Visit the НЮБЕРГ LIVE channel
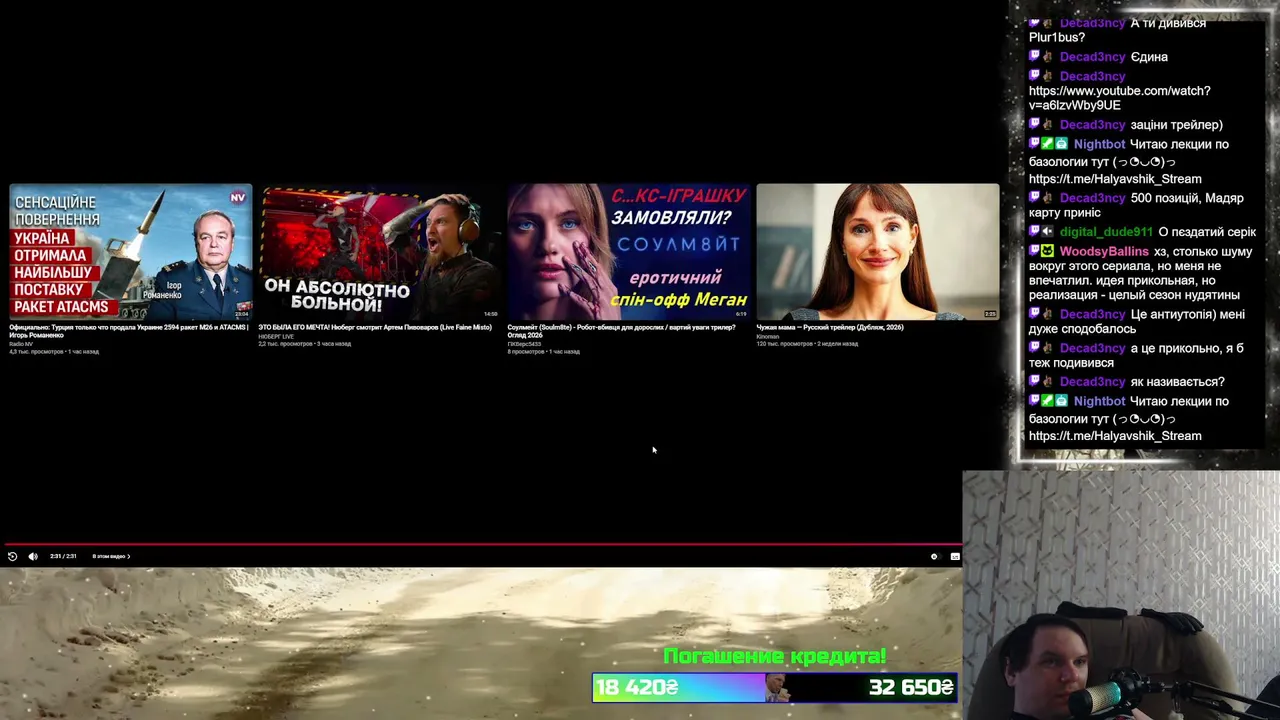Image resolution: width=1280 pixels, height=720 pixels. tap(276, 336)
